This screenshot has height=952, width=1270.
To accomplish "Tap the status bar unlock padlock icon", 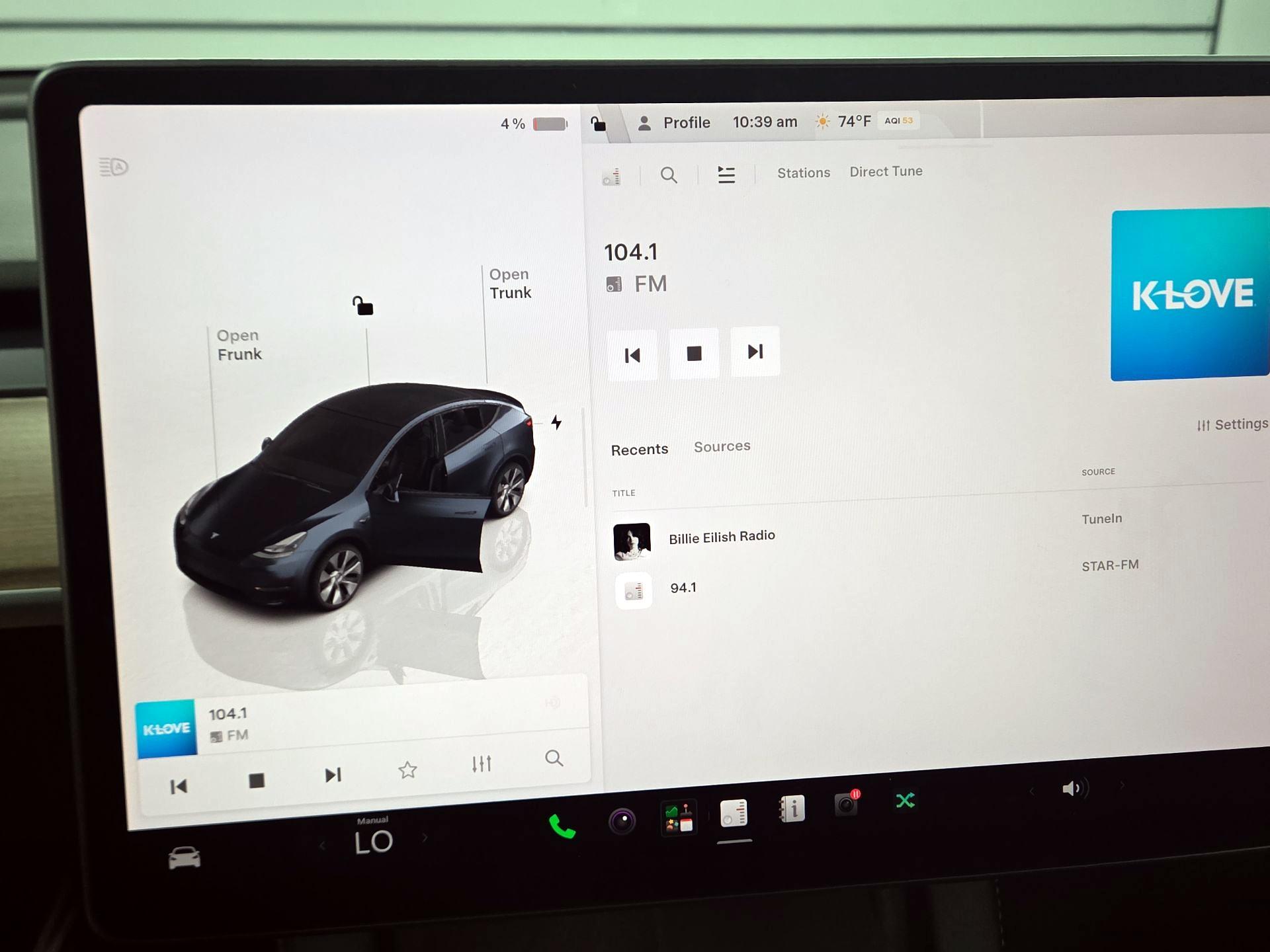I will pyautogui.click(x=598, y=124).
